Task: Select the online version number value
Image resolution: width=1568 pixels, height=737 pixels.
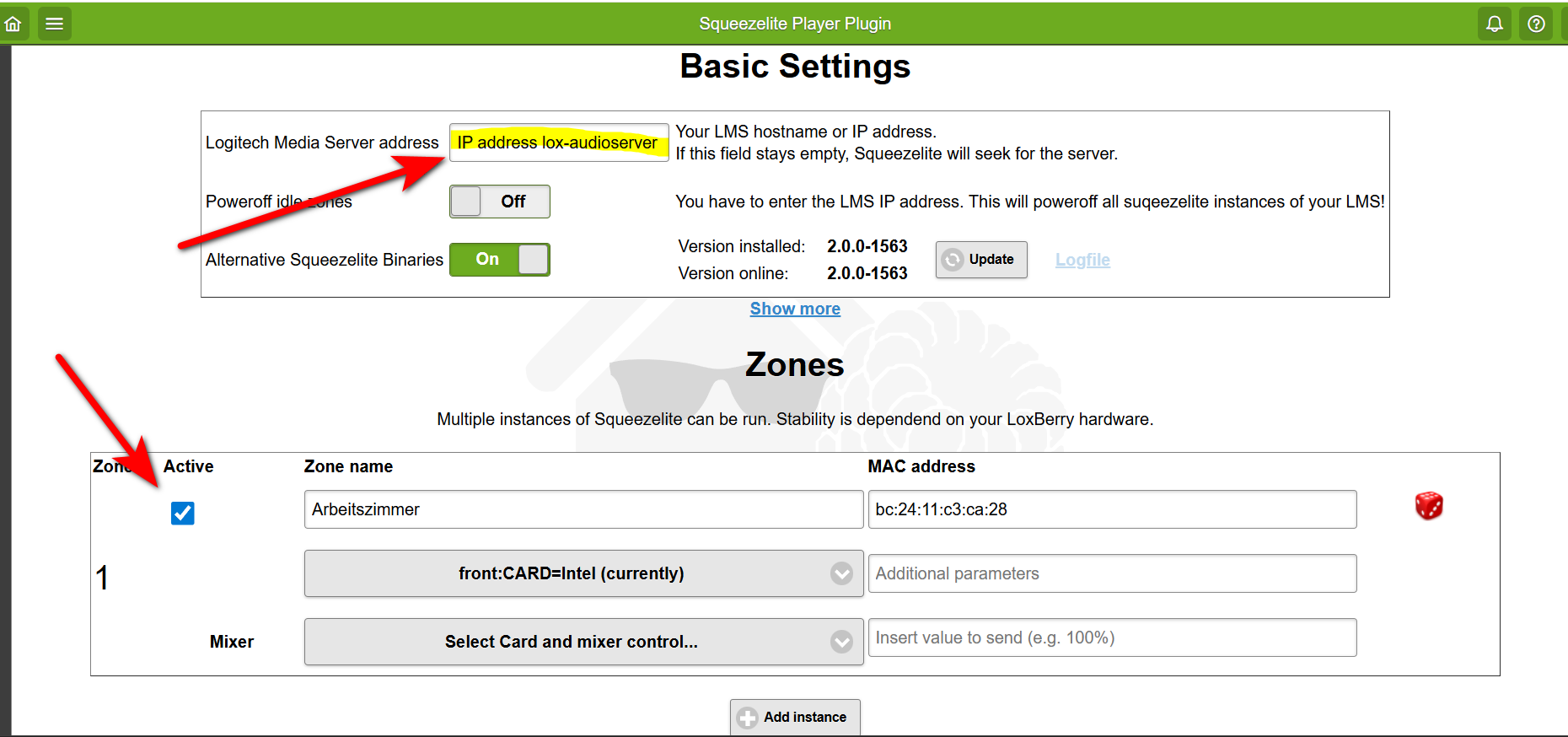Action: [867, 273]
